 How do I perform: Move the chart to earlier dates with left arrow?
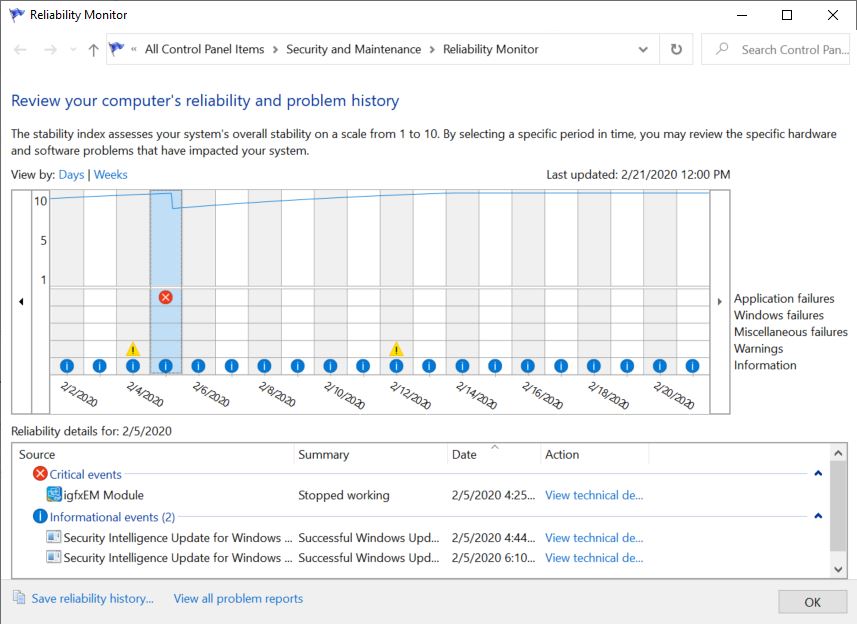[x=21, y=302]
